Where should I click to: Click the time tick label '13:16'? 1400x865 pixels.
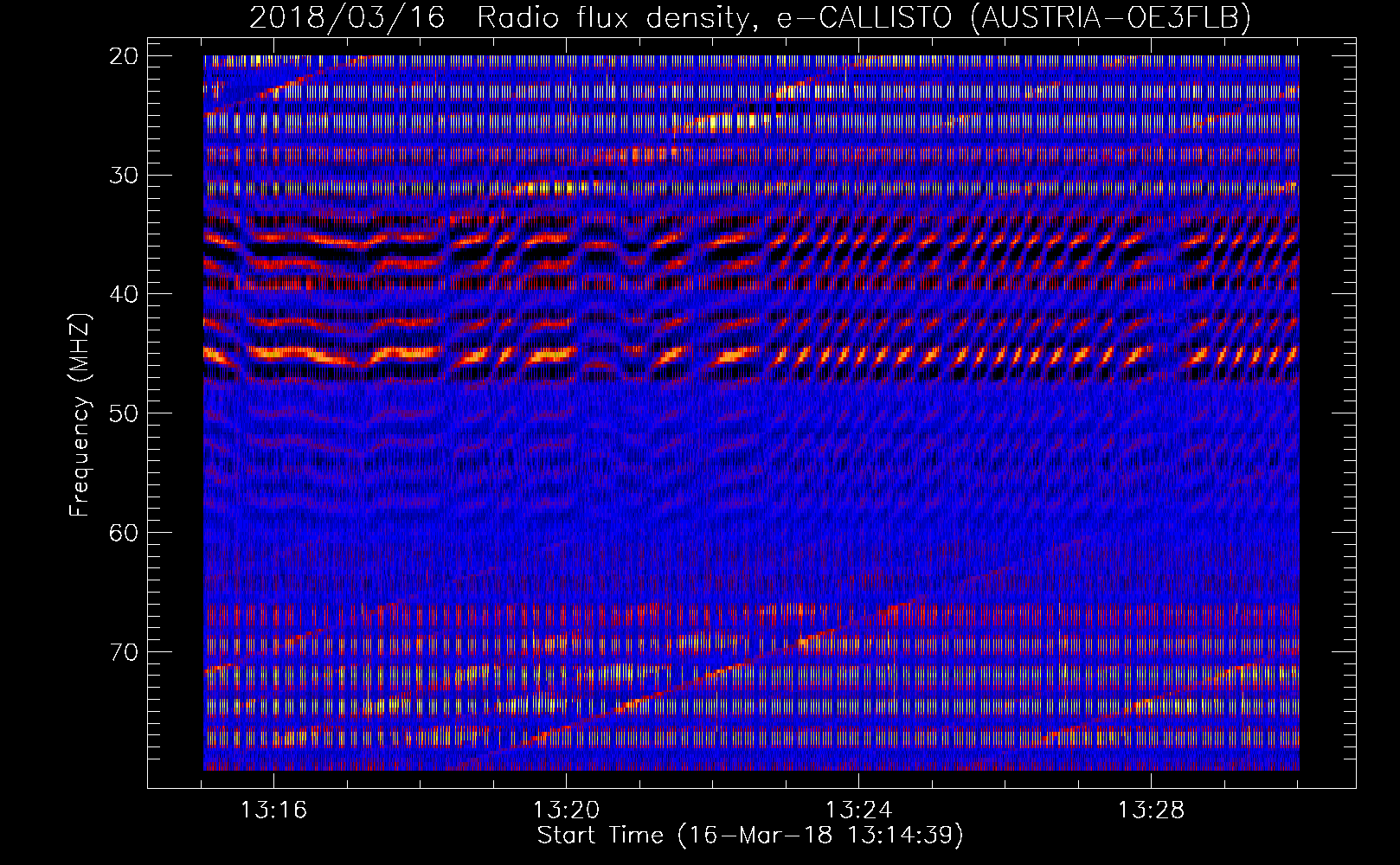pos(274,811)
